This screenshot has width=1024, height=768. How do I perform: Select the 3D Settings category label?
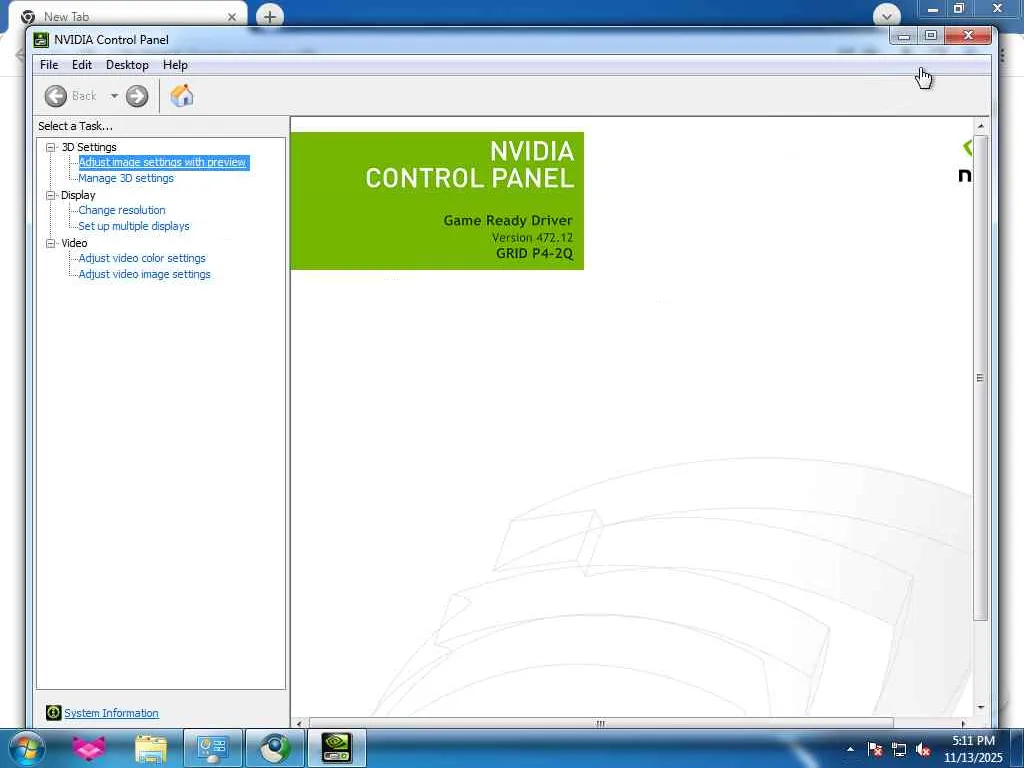click(x=89, y=147)
